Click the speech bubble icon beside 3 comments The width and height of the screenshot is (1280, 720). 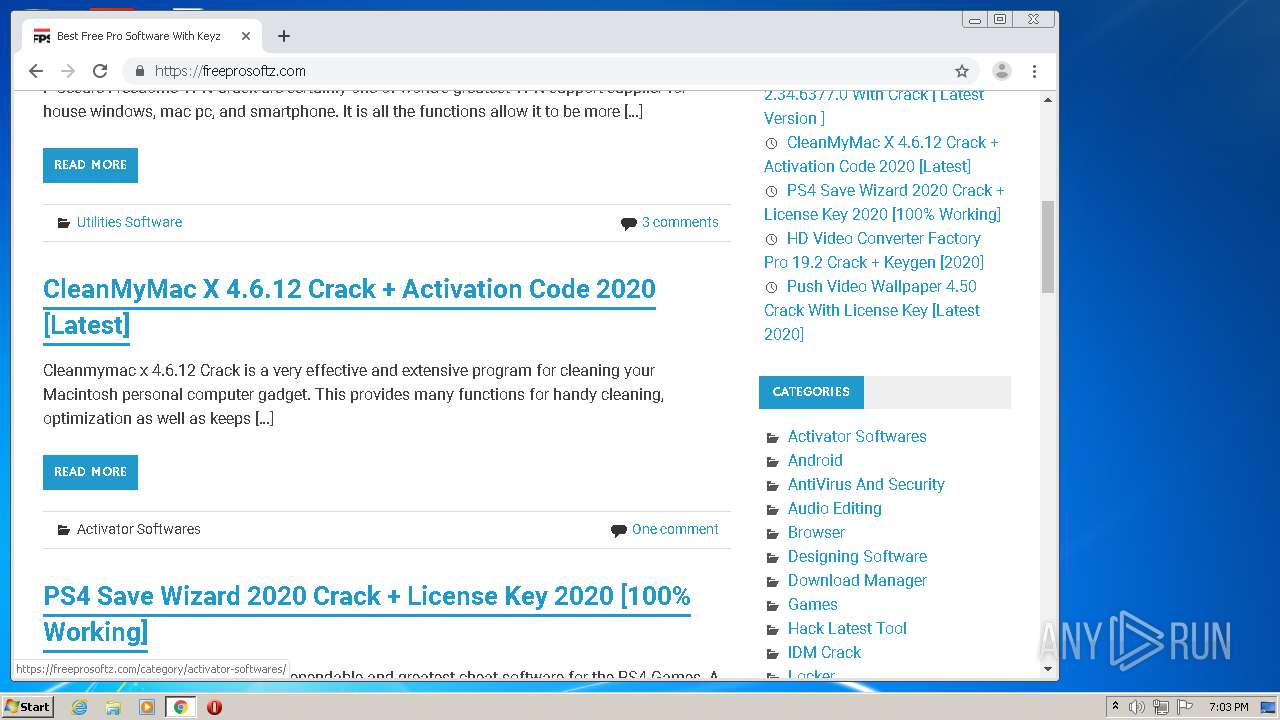point(628,223)
